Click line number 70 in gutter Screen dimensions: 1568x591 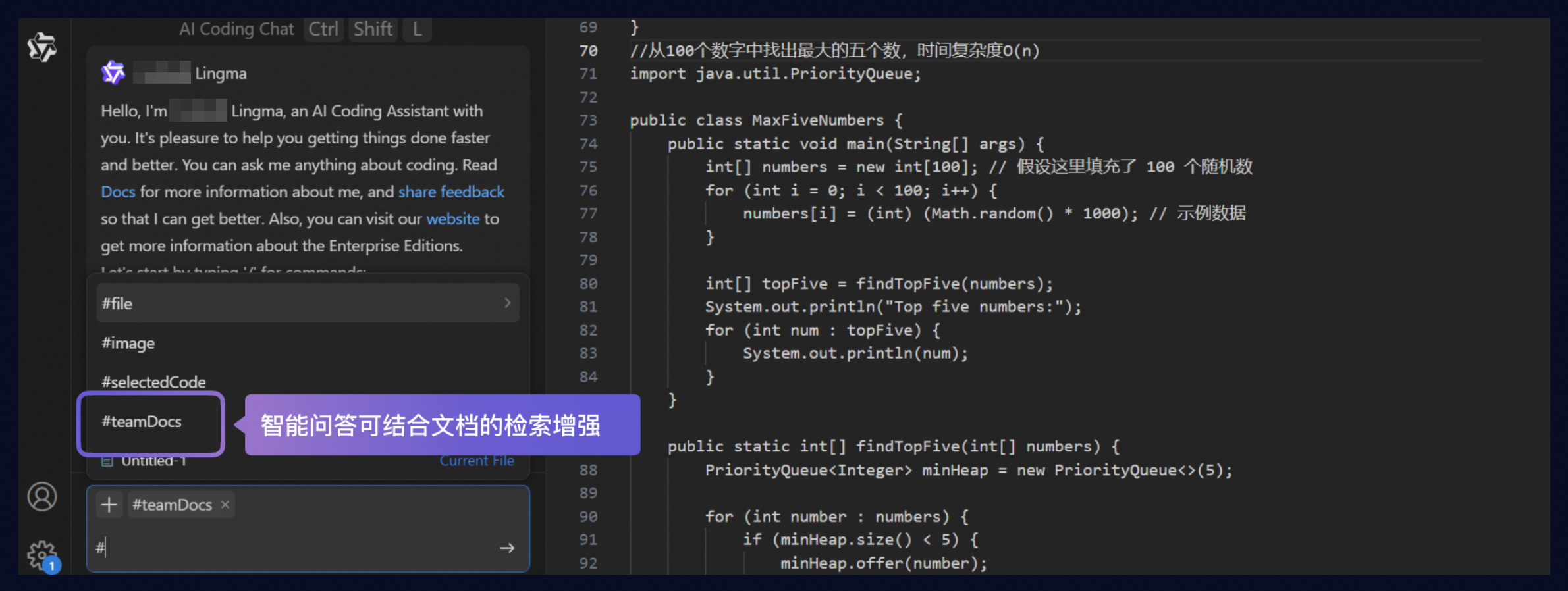pos(588,51)
